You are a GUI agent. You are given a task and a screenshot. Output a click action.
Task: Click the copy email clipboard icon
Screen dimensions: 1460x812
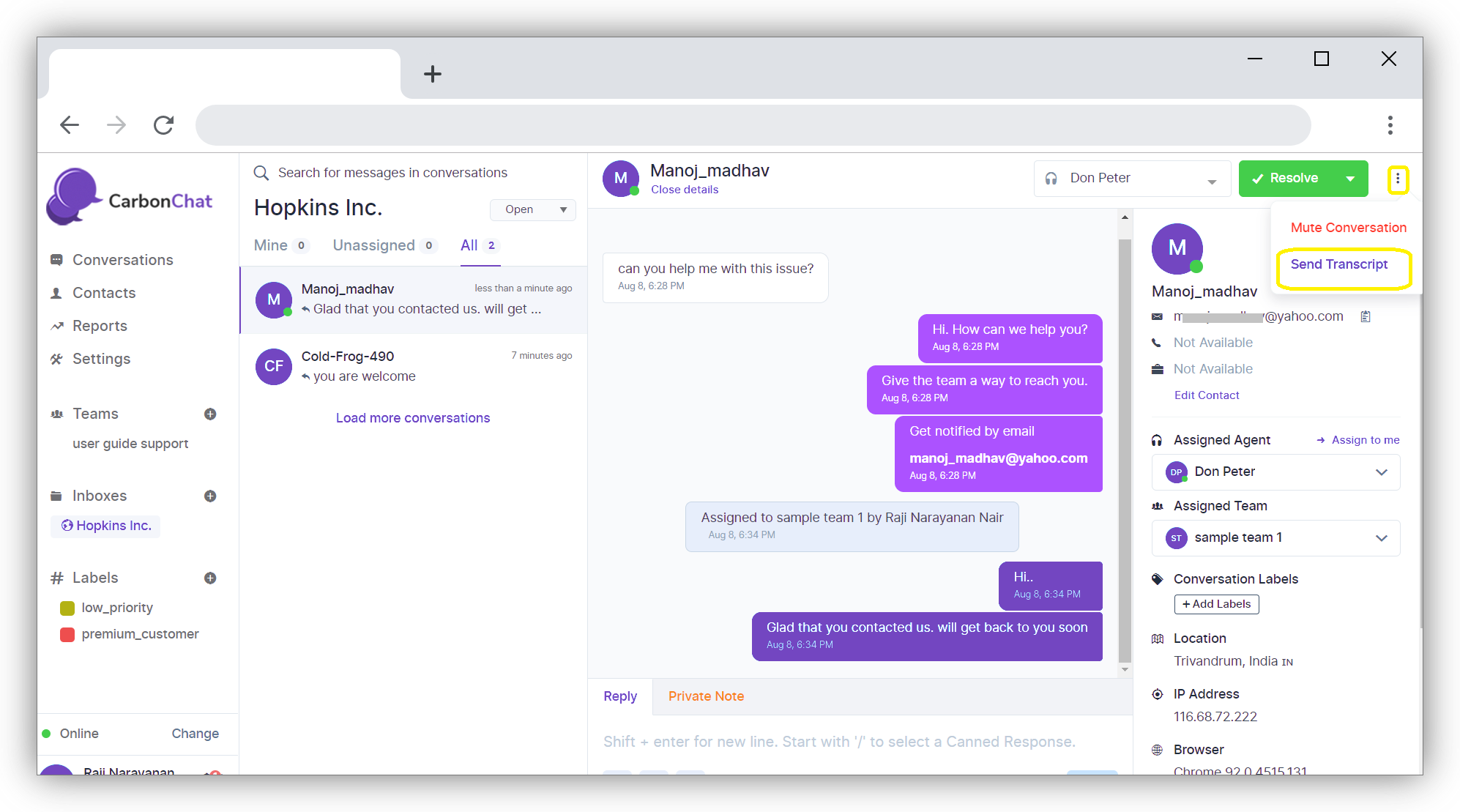pyautogui.click(x=1366, y=316)
